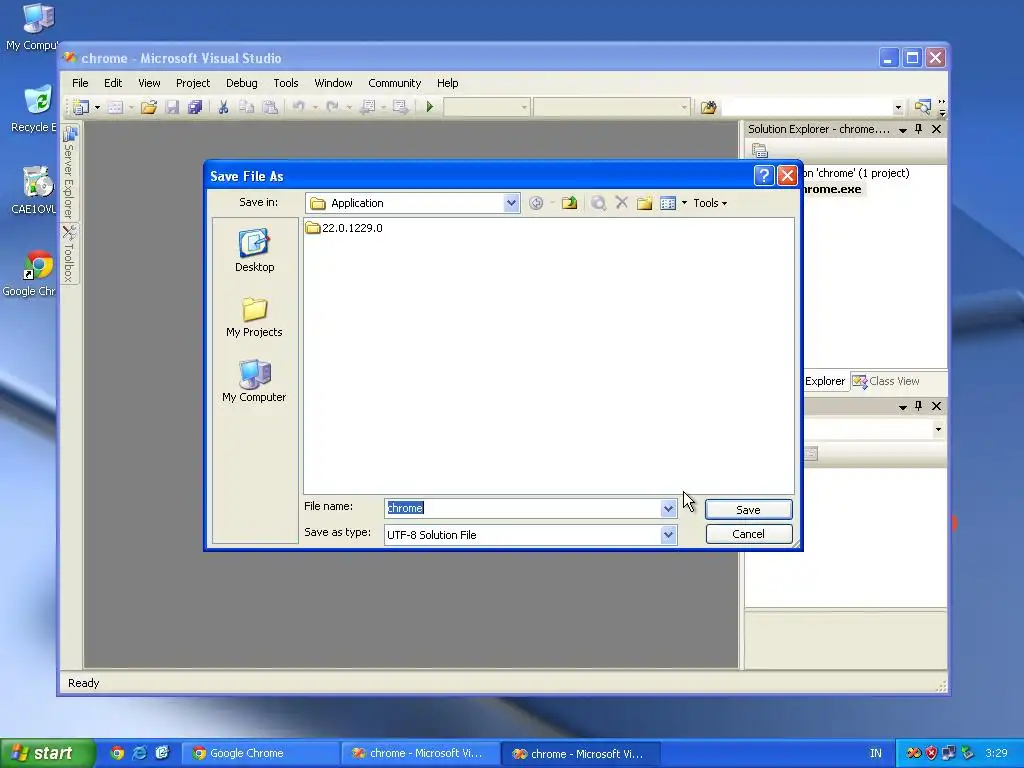Click the Add New Item toolbar icon
The height and width of the screenshot is (768, 1024).
115,107
